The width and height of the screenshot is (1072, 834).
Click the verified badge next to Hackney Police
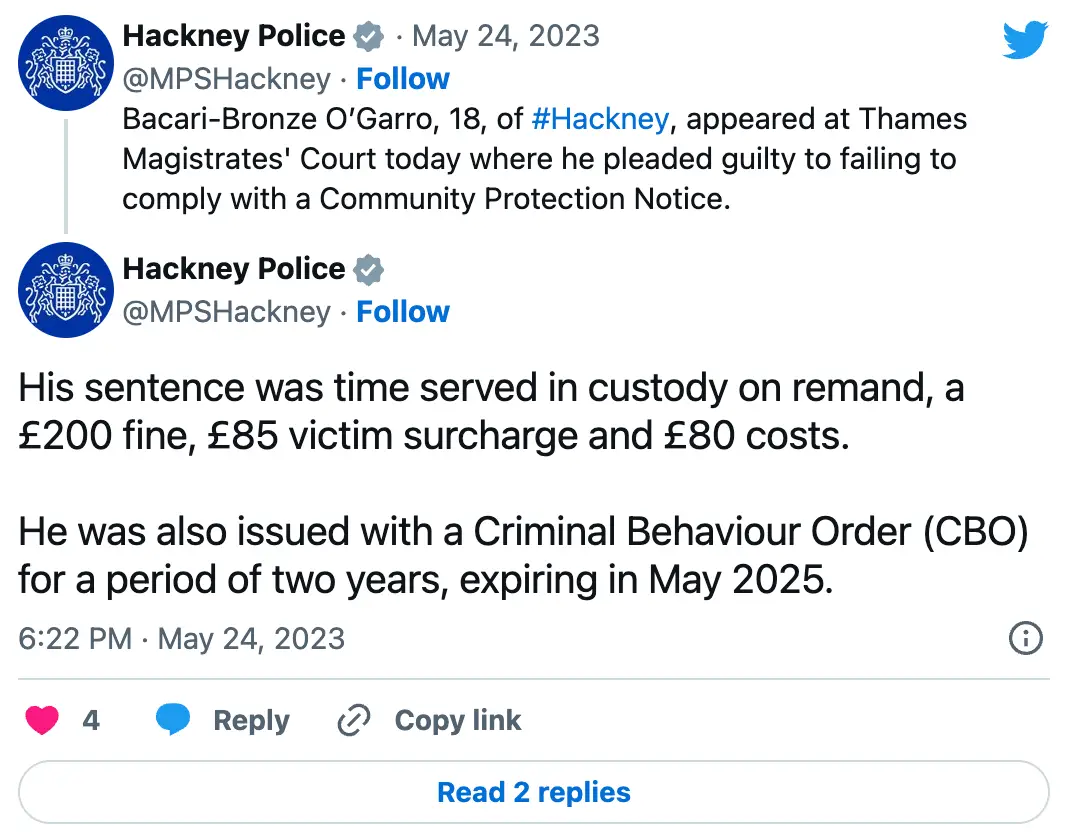(369, 35)
